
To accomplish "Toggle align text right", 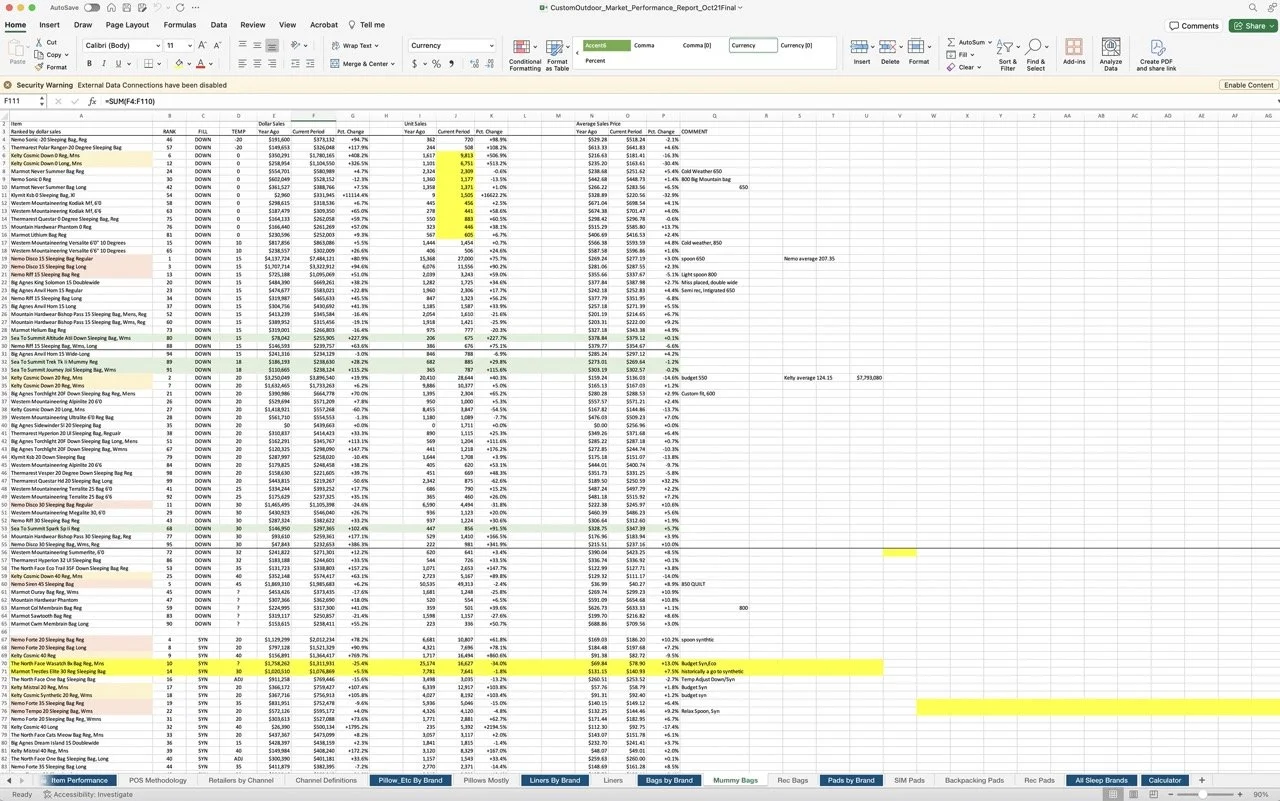I will [x=272, y=64].
